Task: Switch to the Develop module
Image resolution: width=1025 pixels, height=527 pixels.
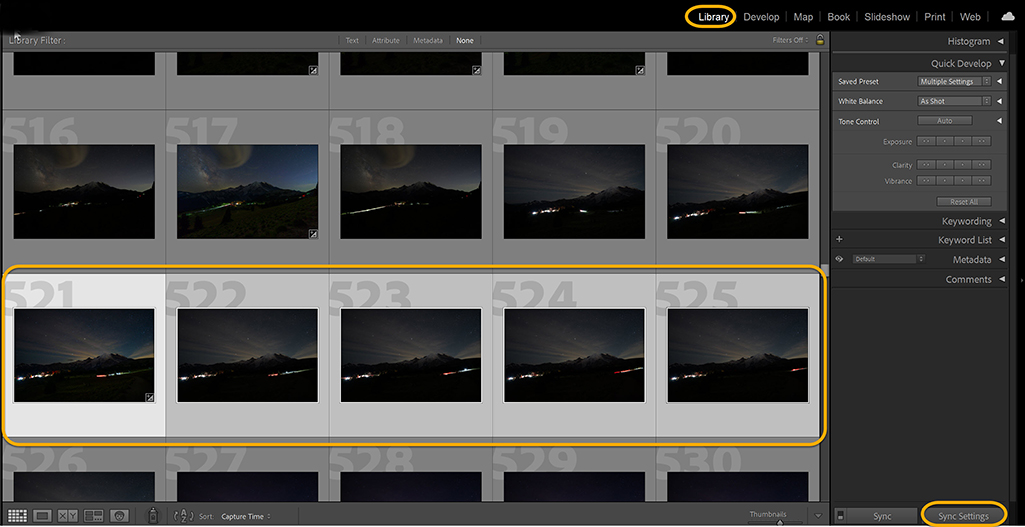Action: [761, 17]
